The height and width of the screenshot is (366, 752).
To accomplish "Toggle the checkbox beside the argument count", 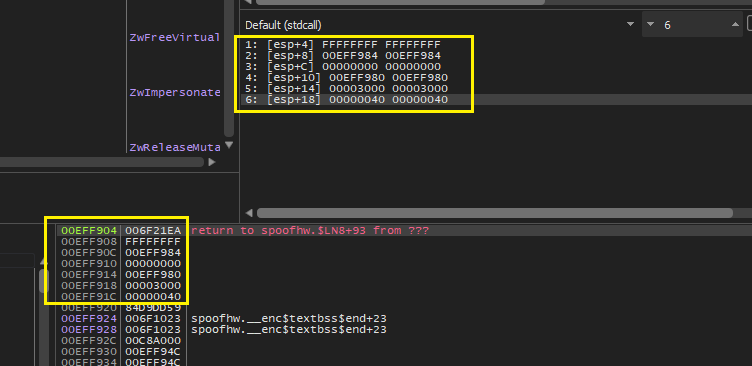I will coord(750,24).
